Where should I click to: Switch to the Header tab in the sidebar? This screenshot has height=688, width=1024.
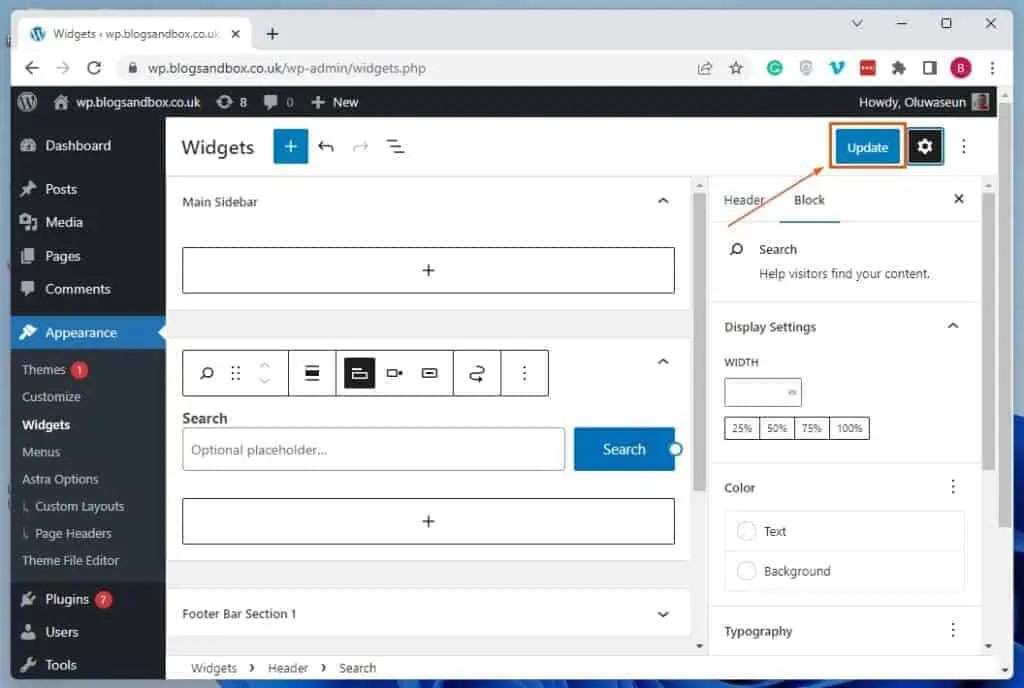(744, 200)
